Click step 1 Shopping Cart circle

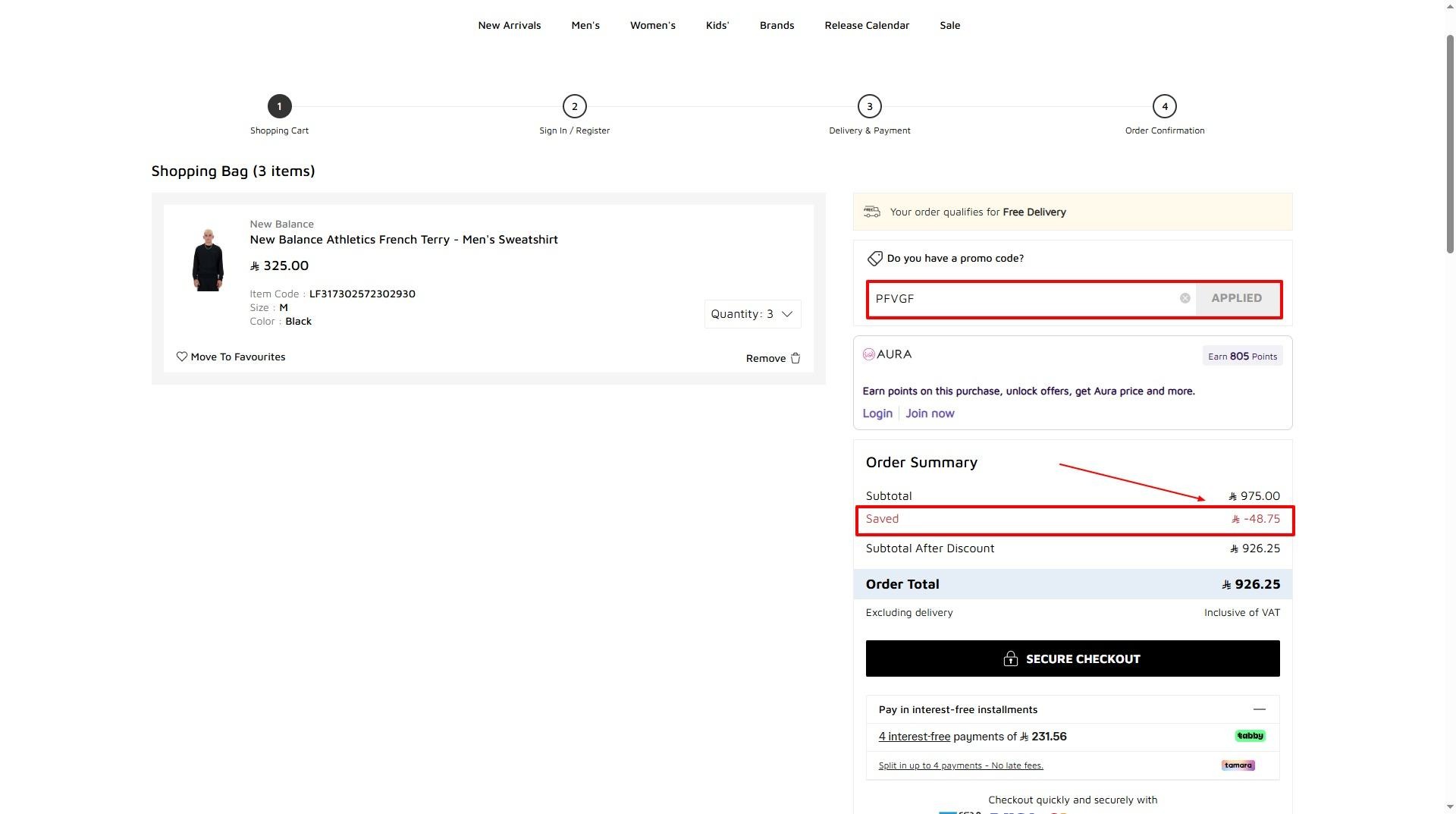pyautogui.click(x=279, y=106)
